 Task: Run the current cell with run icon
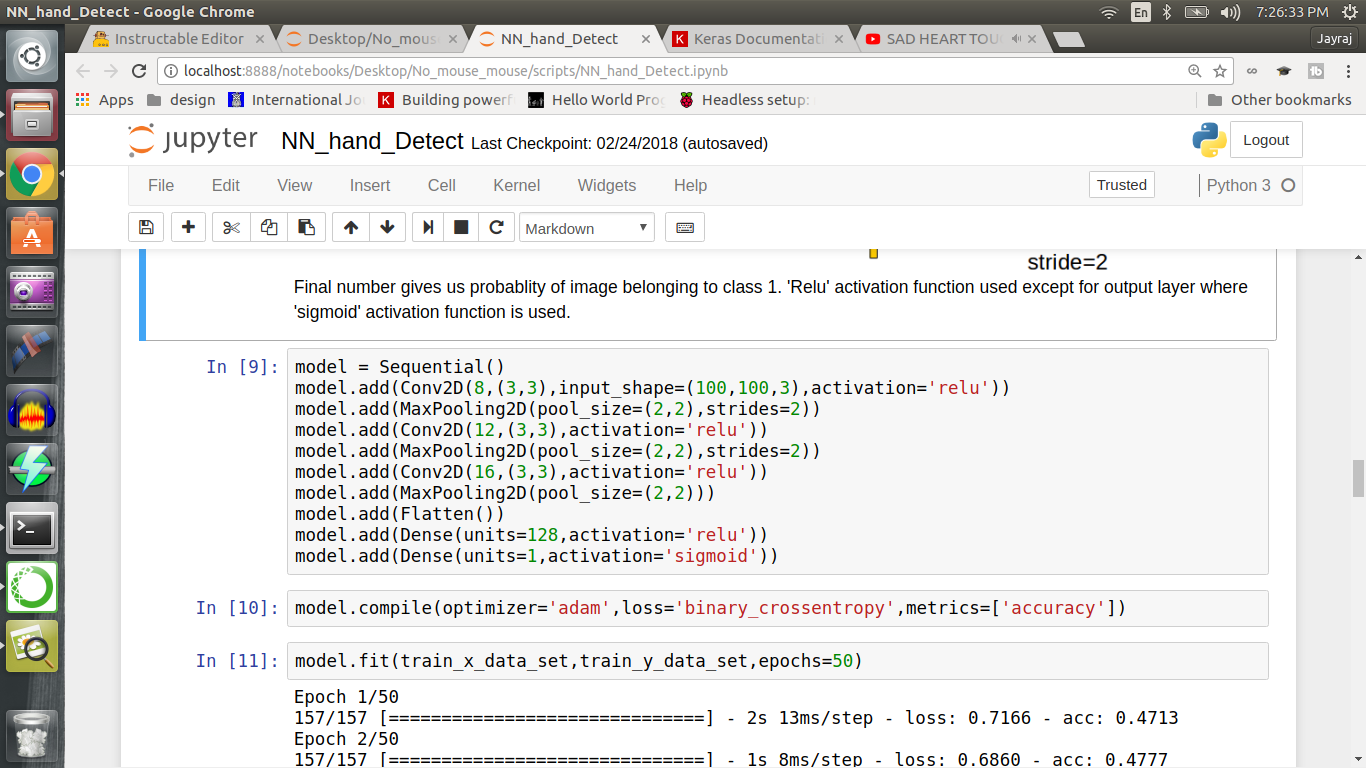tap(428, 227)
